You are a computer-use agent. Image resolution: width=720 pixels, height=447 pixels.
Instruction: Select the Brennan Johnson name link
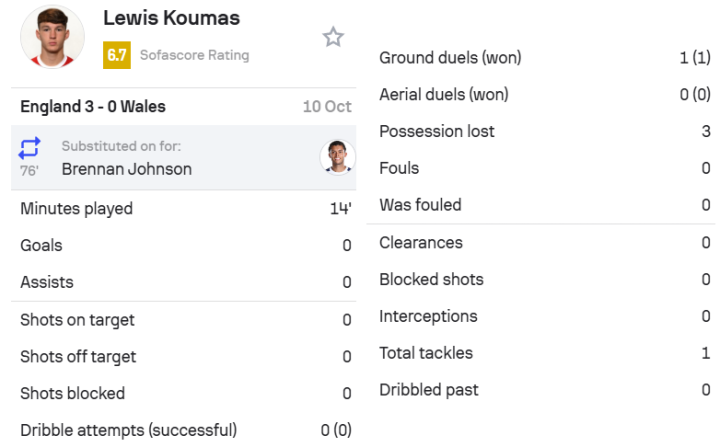(127, 169)
